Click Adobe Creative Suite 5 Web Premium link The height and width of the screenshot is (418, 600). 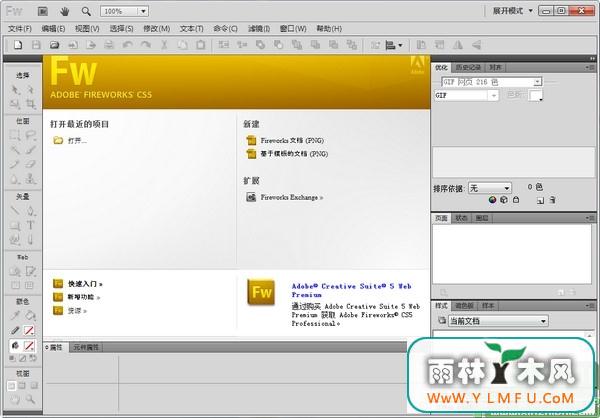coord(351,290)
